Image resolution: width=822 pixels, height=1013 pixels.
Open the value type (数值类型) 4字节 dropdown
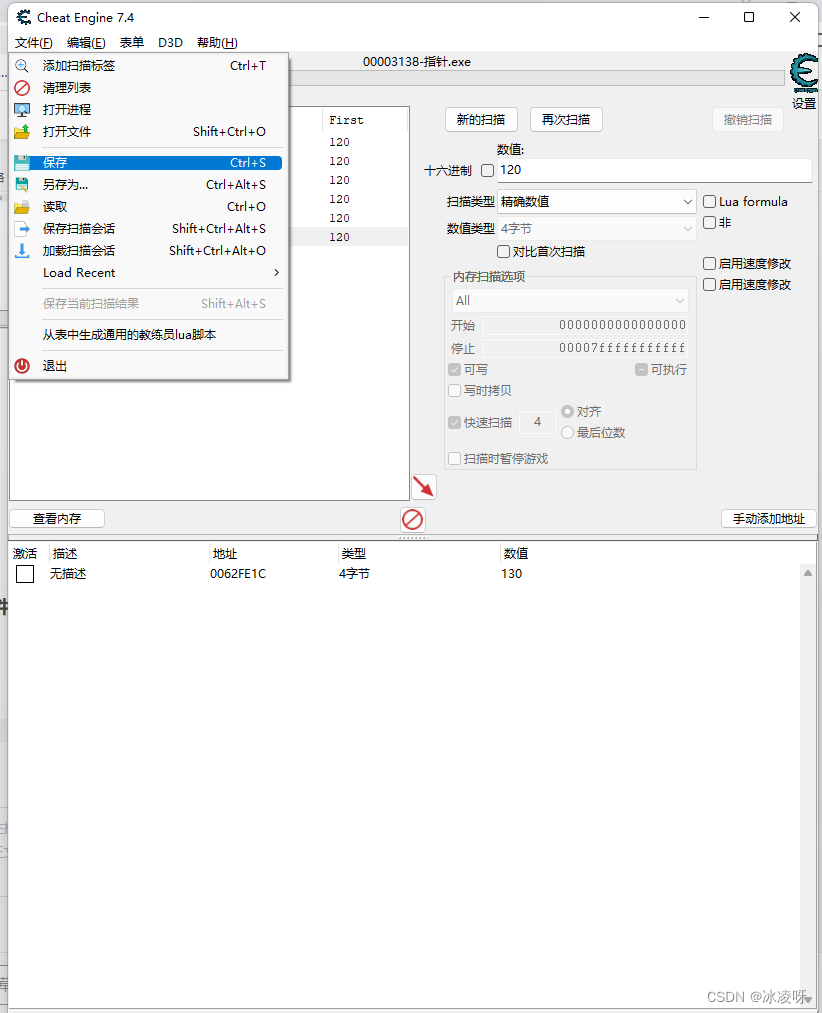pos(596,229)
